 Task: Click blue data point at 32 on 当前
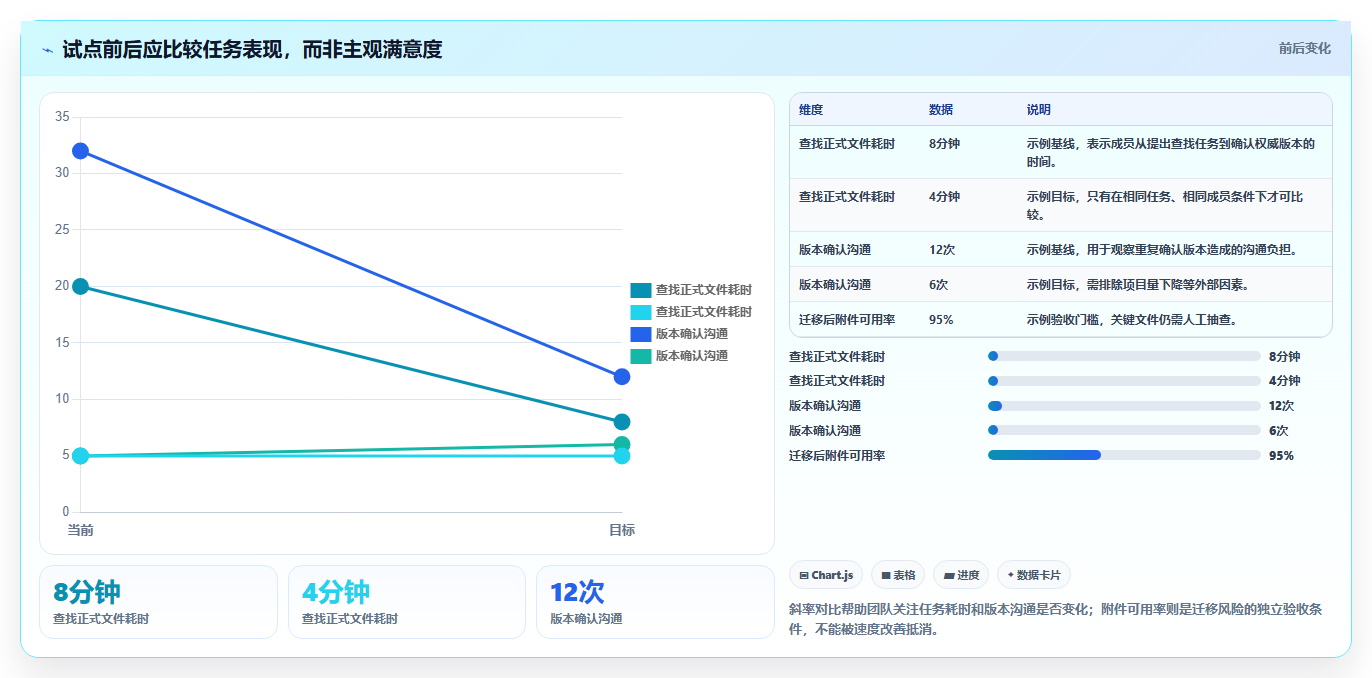(x=80, y=151)
